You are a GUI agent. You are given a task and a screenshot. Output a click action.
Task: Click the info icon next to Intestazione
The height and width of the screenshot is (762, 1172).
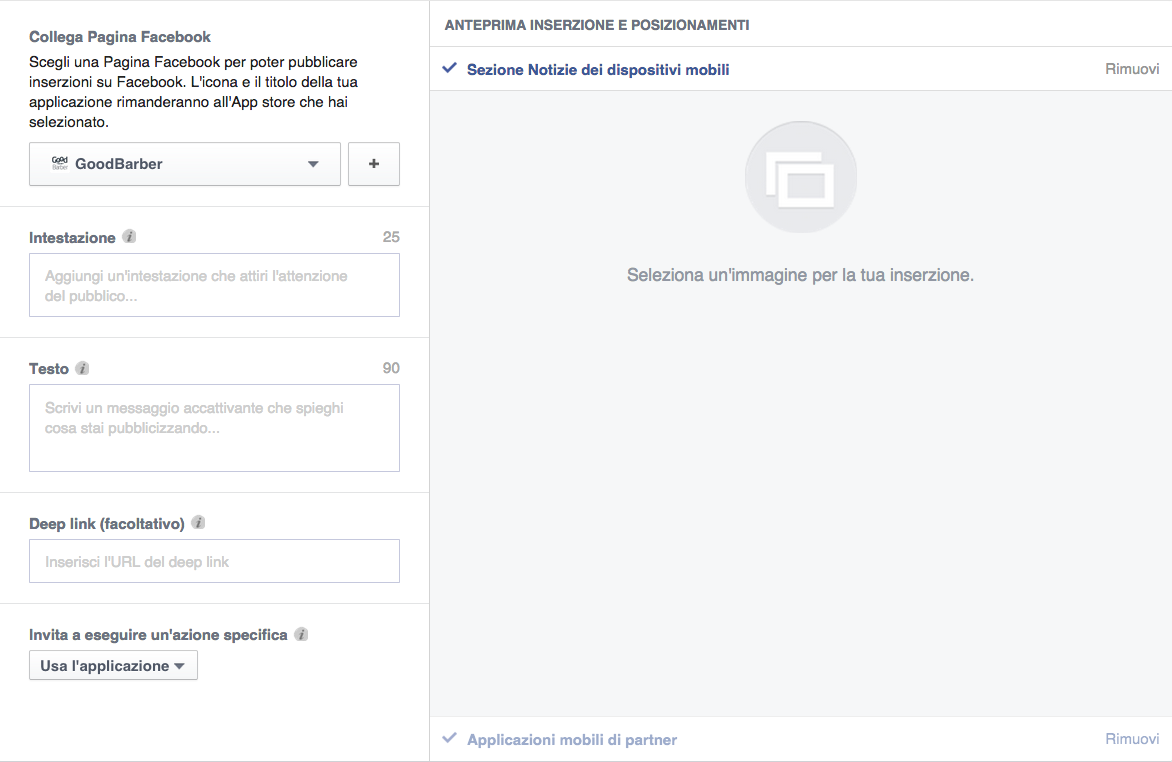(129, 238)
